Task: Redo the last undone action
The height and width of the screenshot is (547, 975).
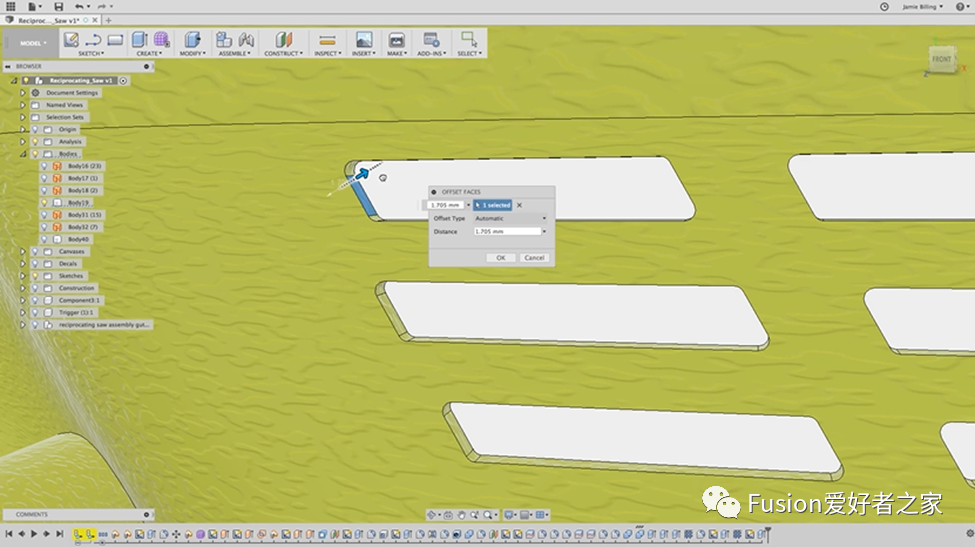Action: click(x=102, y=6)
